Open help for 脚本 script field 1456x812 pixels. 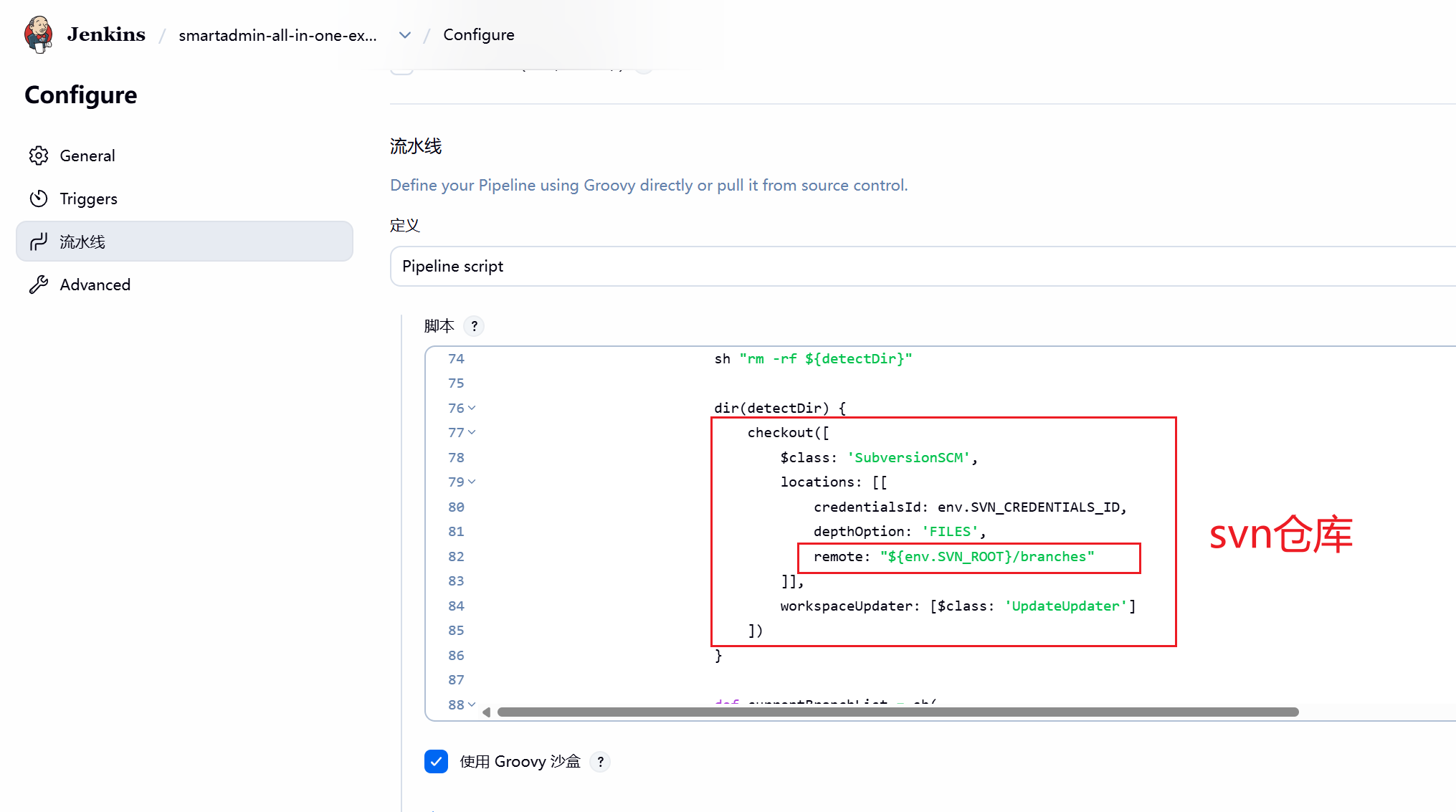474,326
